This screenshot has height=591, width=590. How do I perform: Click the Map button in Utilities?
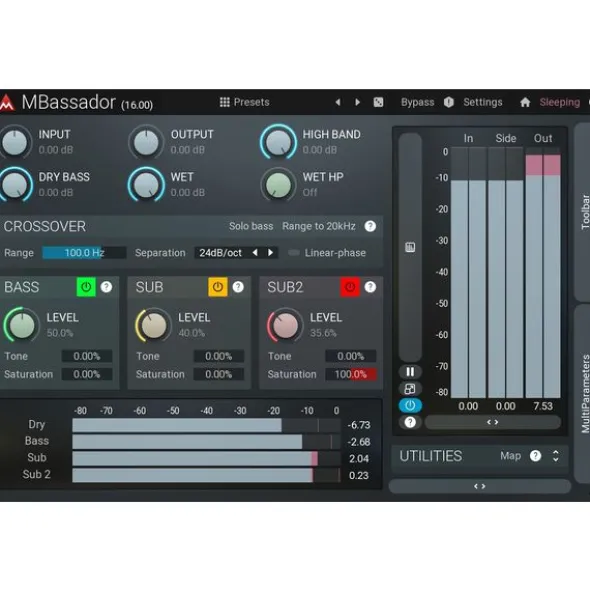pos(510,456)
